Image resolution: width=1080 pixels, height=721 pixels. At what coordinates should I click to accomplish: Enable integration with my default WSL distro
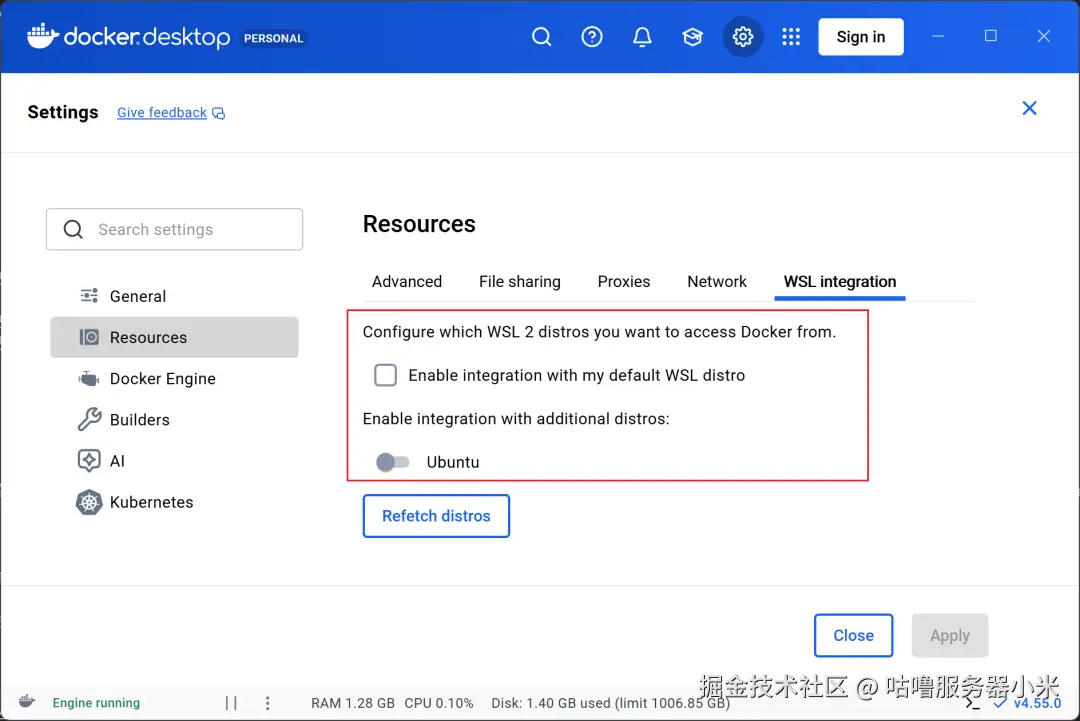tap(386, 376)
